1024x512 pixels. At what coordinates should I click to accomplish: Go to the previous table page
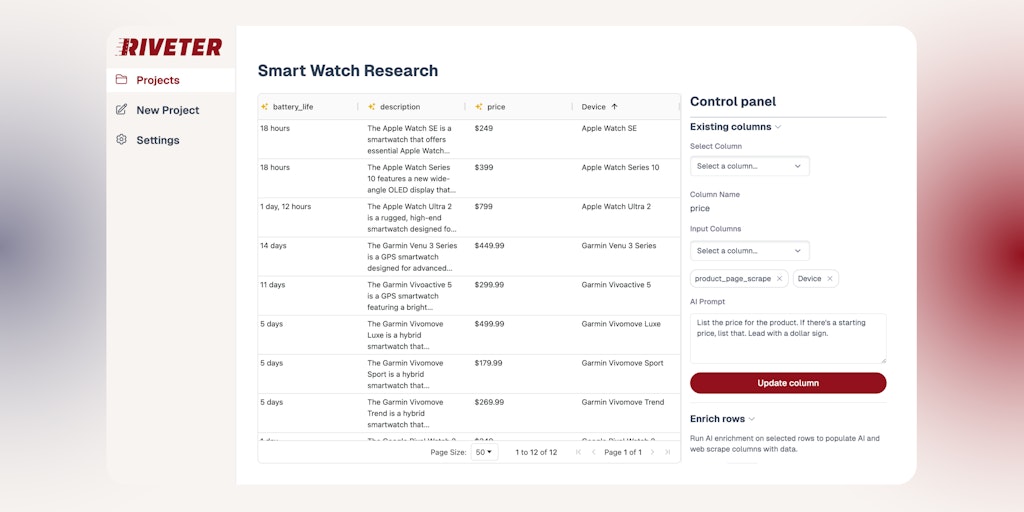(x=594, y=452)
